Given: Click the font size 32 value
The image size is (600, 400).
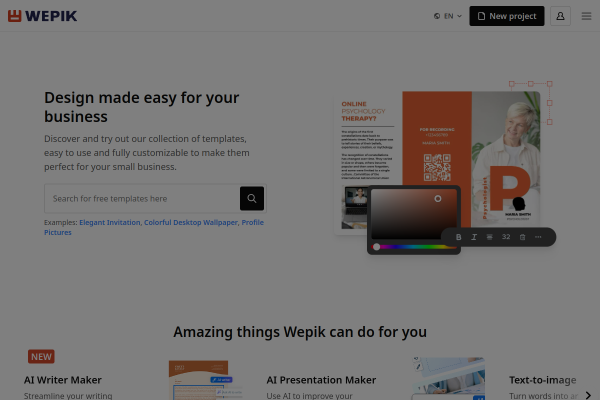Looking at the screenshot, I should (x=506, y=237).
